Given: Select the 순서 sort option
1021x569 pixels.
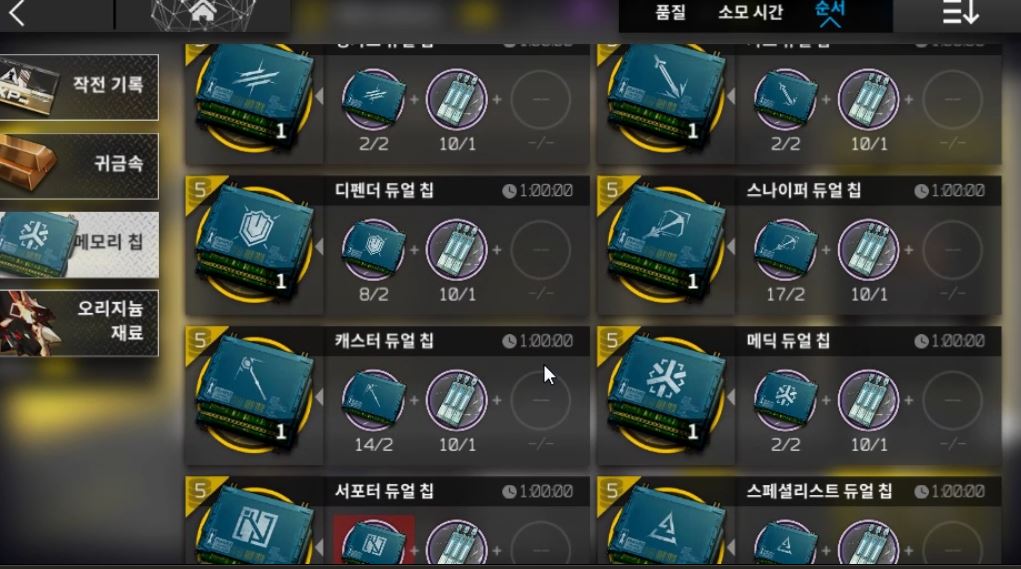Looking at the screenshot, I should [830, 12].
